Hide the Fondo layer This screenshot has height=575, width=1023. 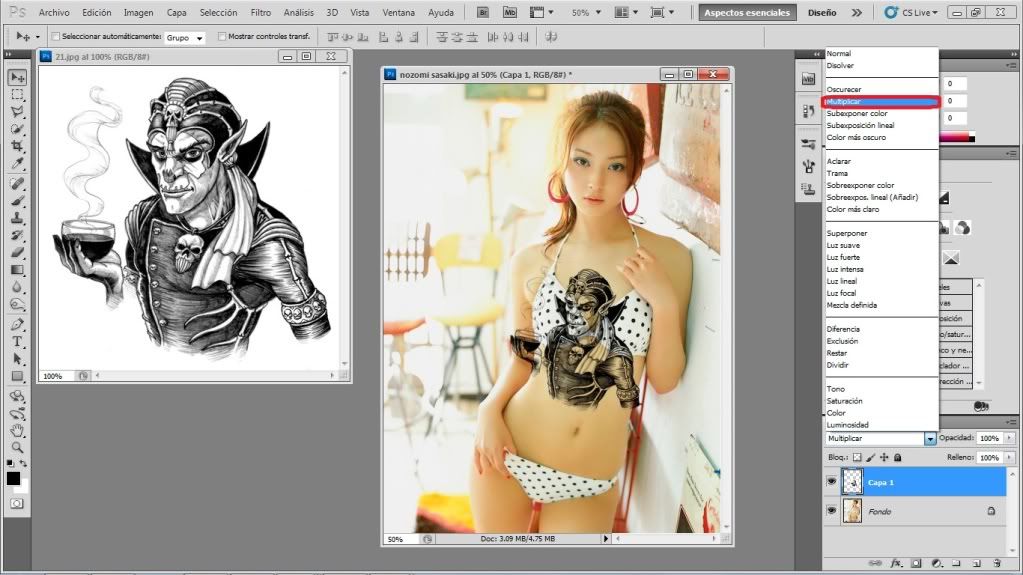[x=831, y=511]
